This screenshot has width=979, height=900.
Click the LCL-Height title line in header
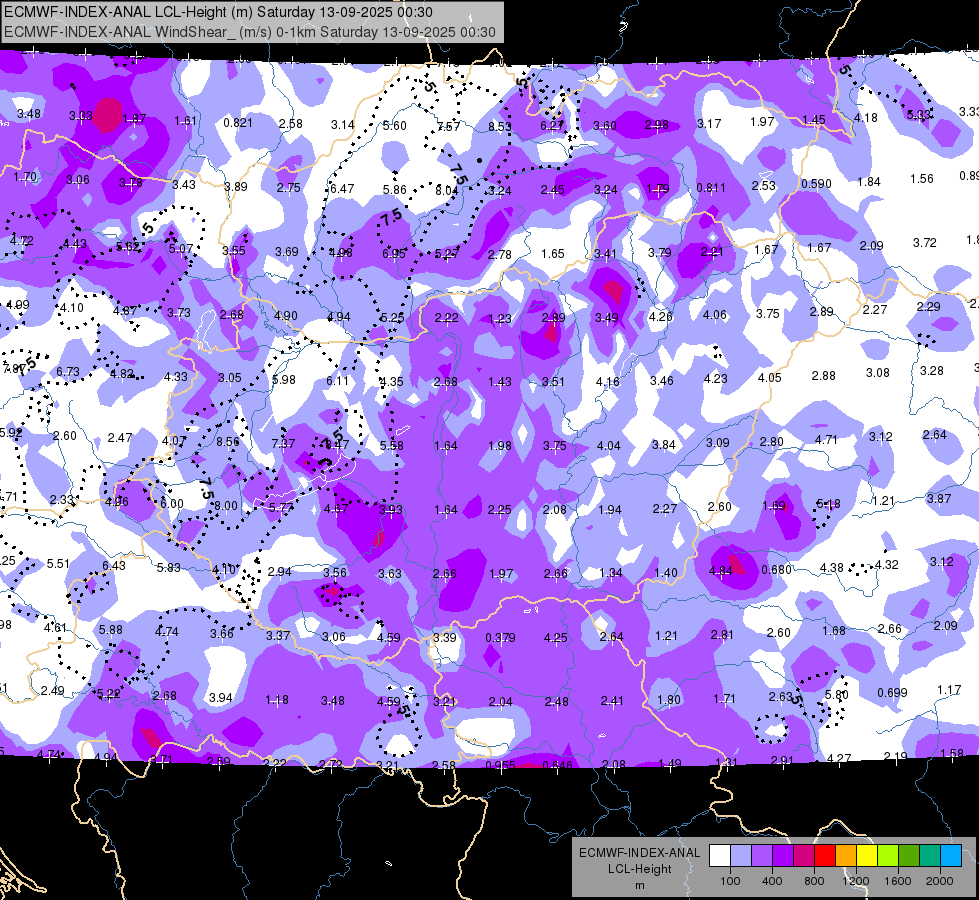coord(219,12)
